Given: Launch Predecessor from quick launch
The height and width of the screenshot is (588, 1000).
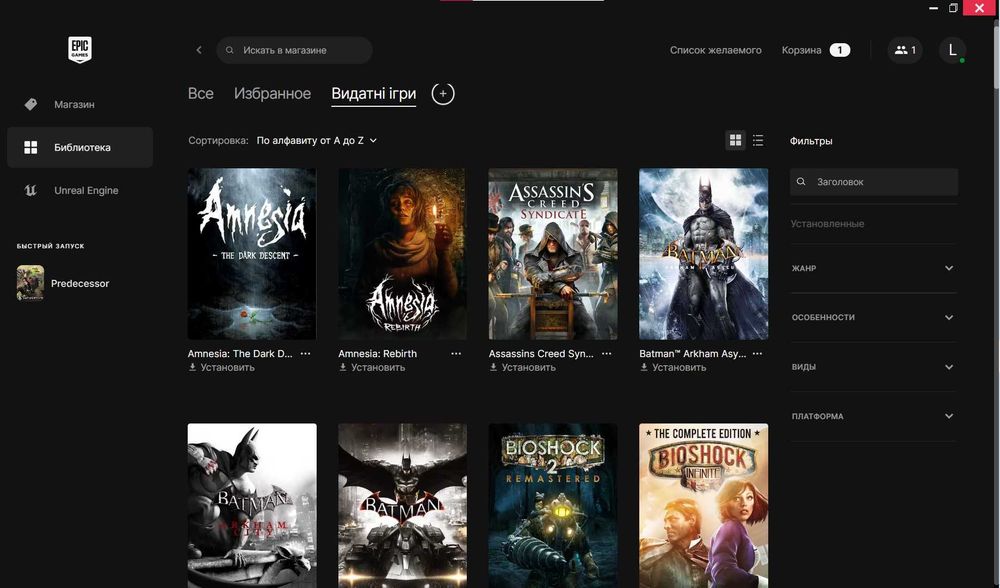Looking at the screenshot, I should click(x=80, y=283).
